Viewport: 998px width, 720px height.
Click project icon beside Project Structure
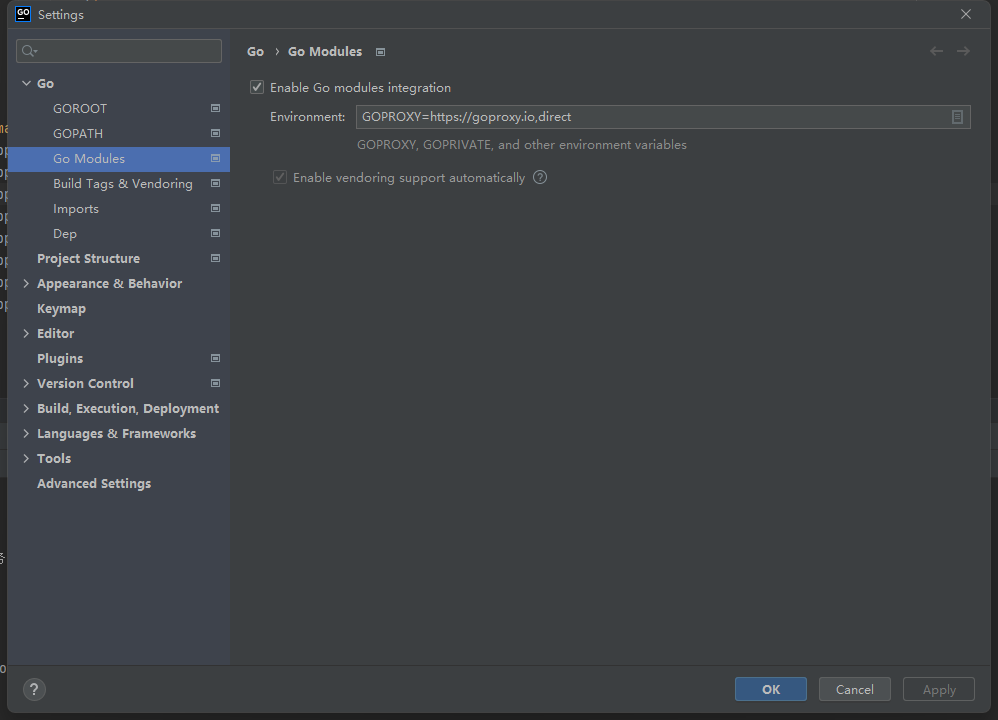click(216, 258)
